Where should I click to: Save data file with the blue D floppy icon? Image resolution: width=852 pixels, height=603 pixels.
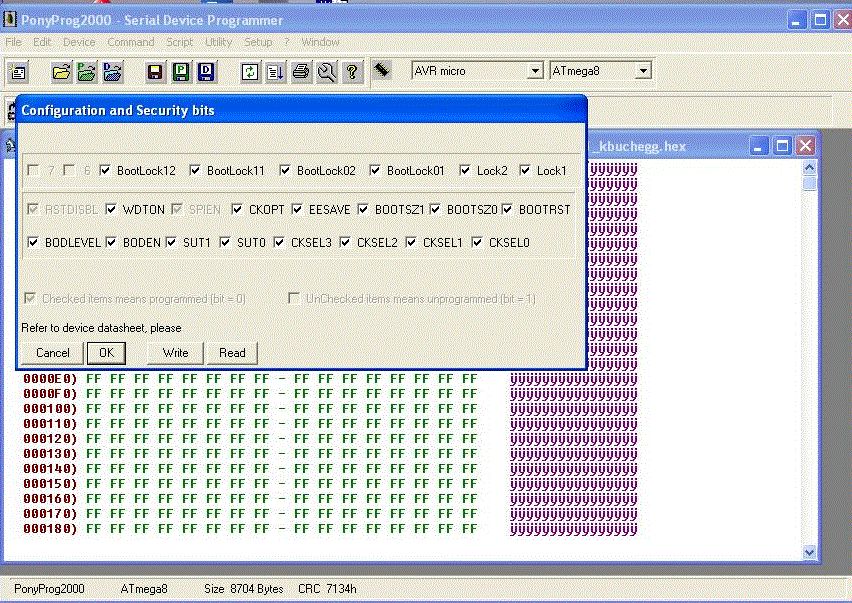[206, 72]
